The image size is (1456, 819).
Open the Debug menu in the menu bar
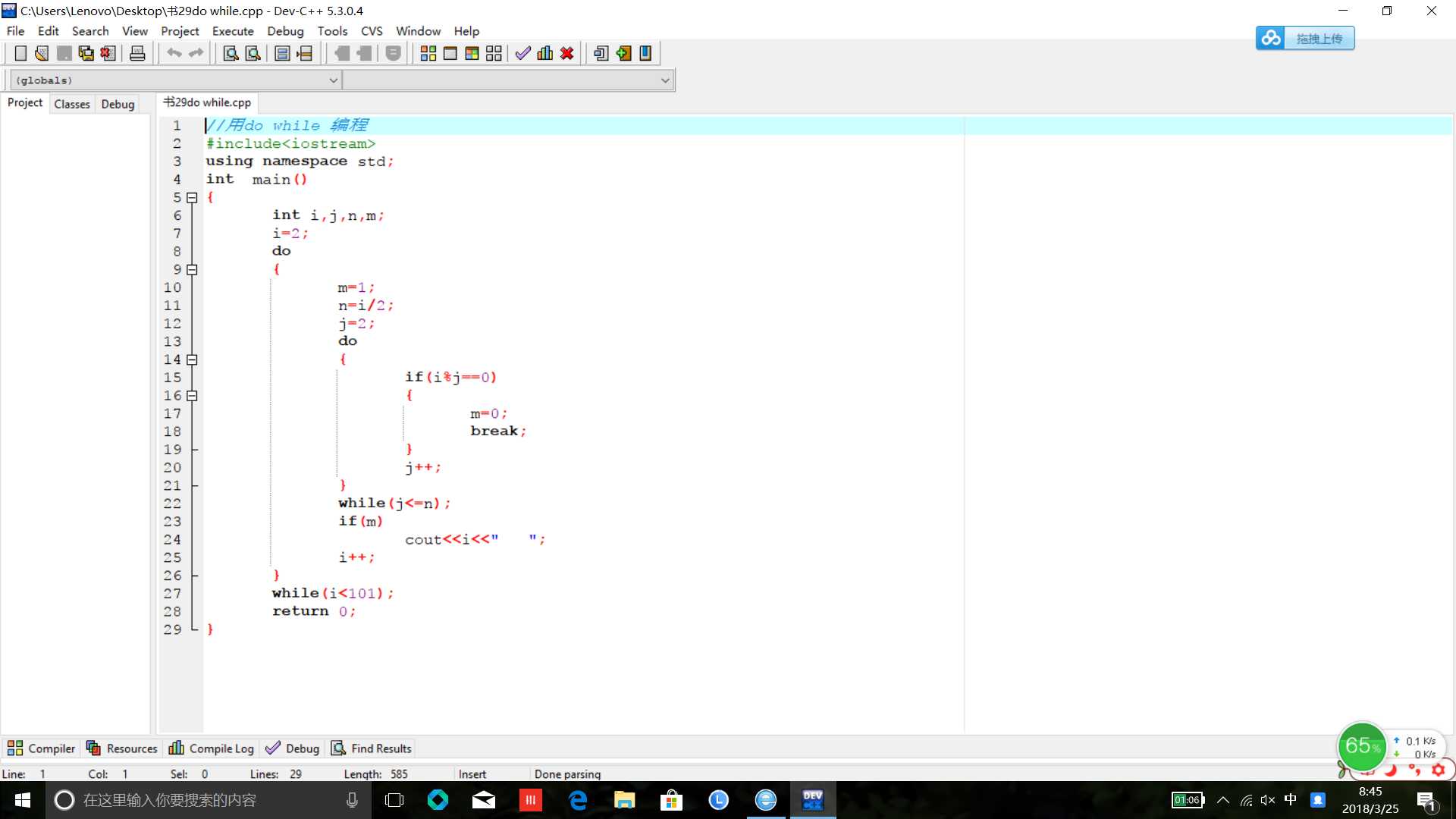coord(285,31)
